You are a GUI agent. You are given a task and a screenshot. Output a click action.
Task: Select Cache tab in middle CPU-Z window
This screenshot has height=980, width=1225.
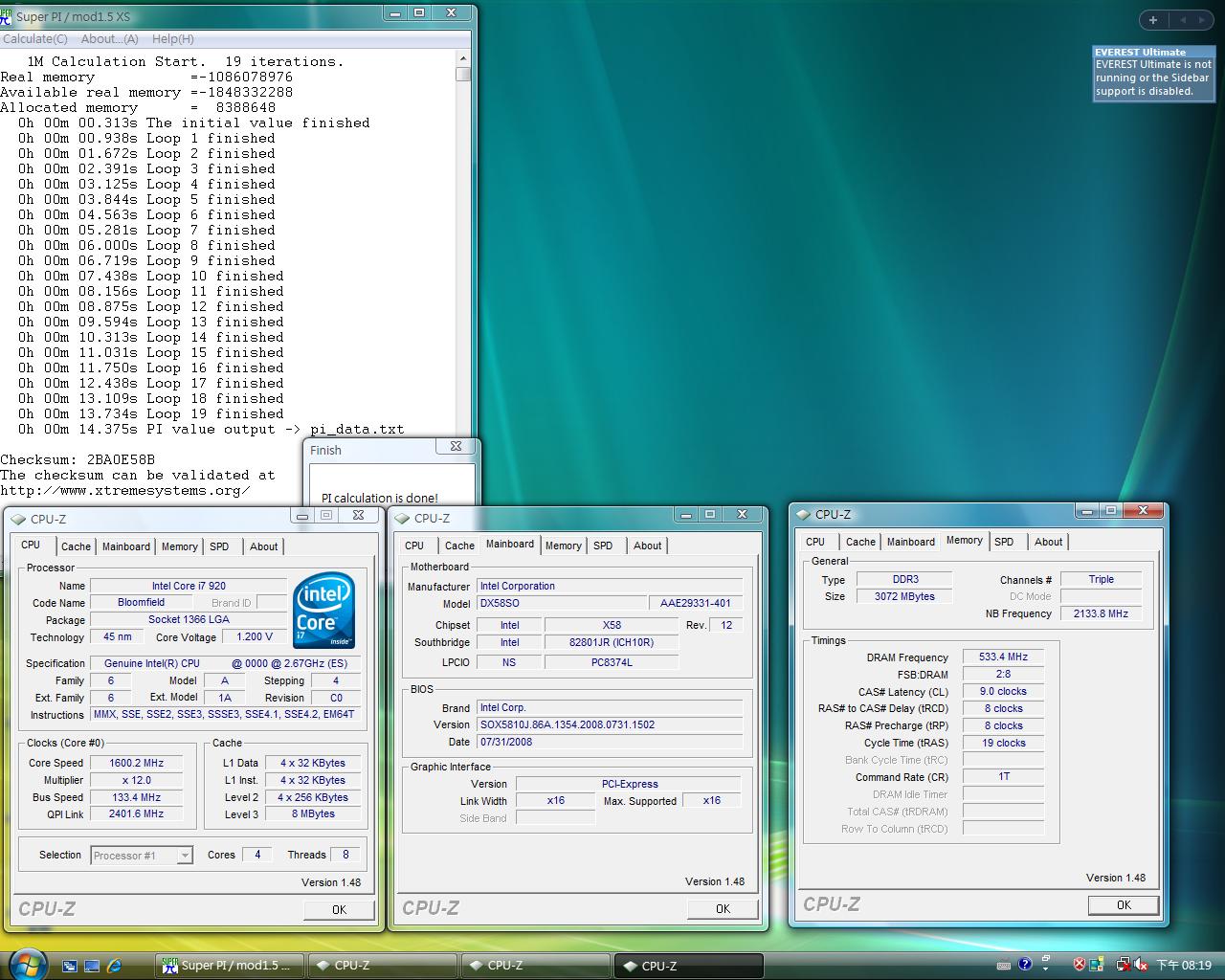459,546
